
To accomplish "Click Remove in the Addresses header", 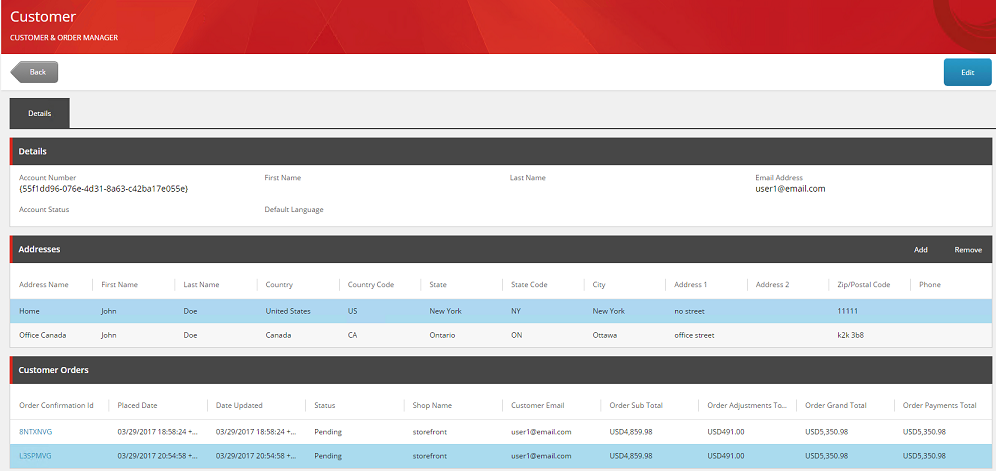I will pyautogui.click(x=967, y=250).
